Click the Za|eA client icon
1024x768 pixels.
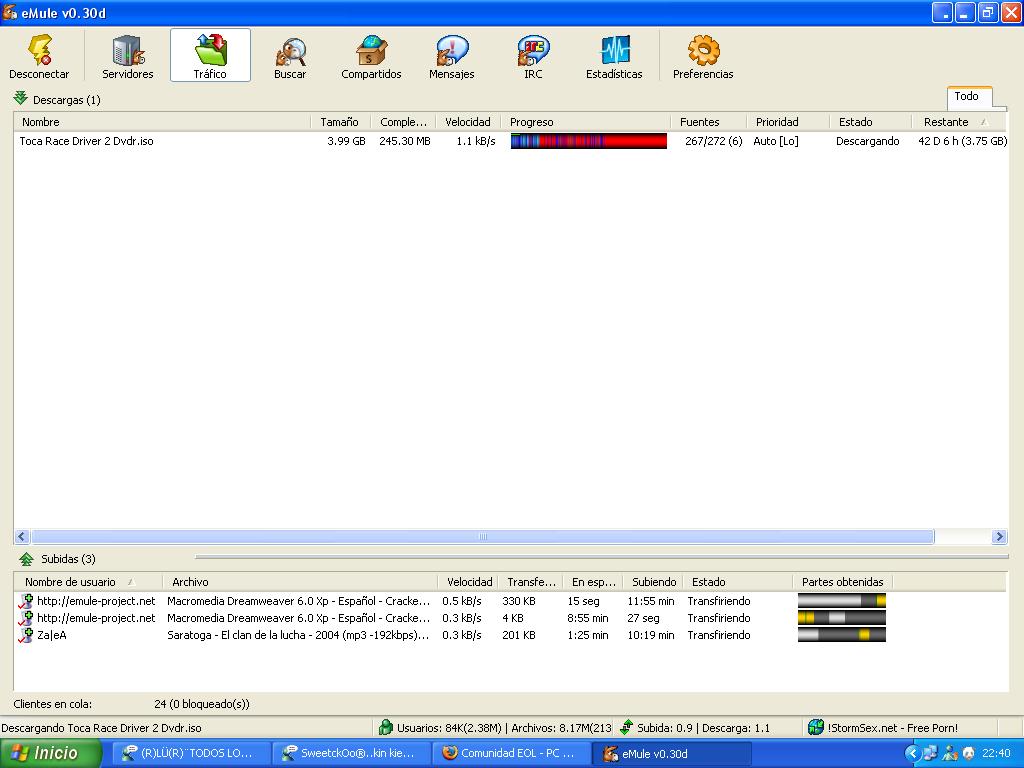click(x=25, y=635)
